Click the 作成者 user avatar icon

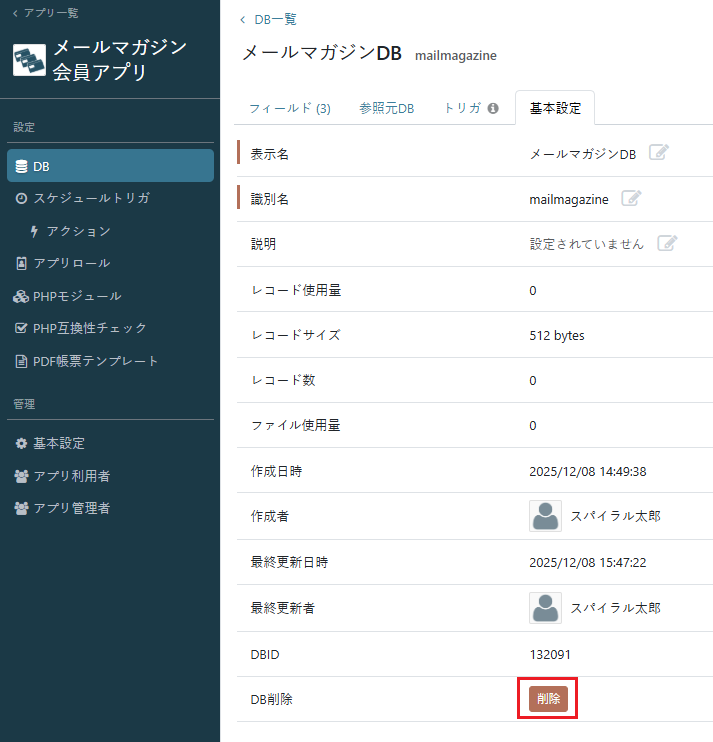[545, 516]
